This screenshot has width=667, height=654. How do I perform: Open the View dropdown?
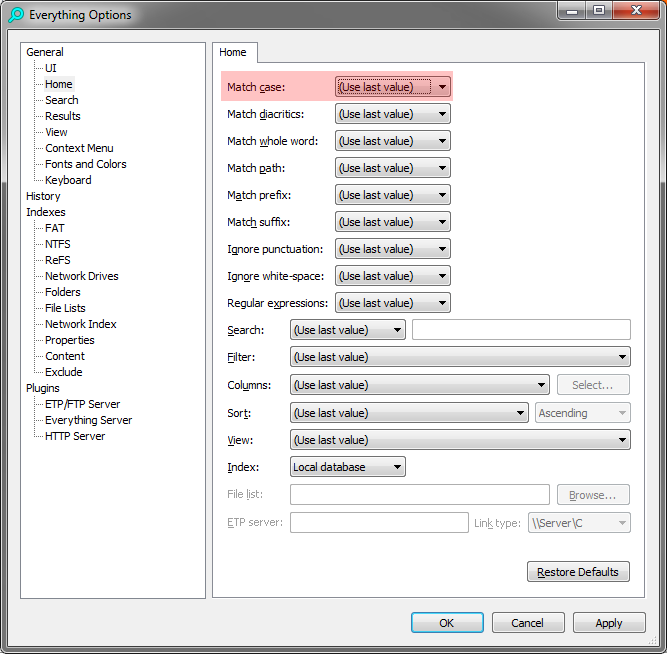click(x=460, y=440)
